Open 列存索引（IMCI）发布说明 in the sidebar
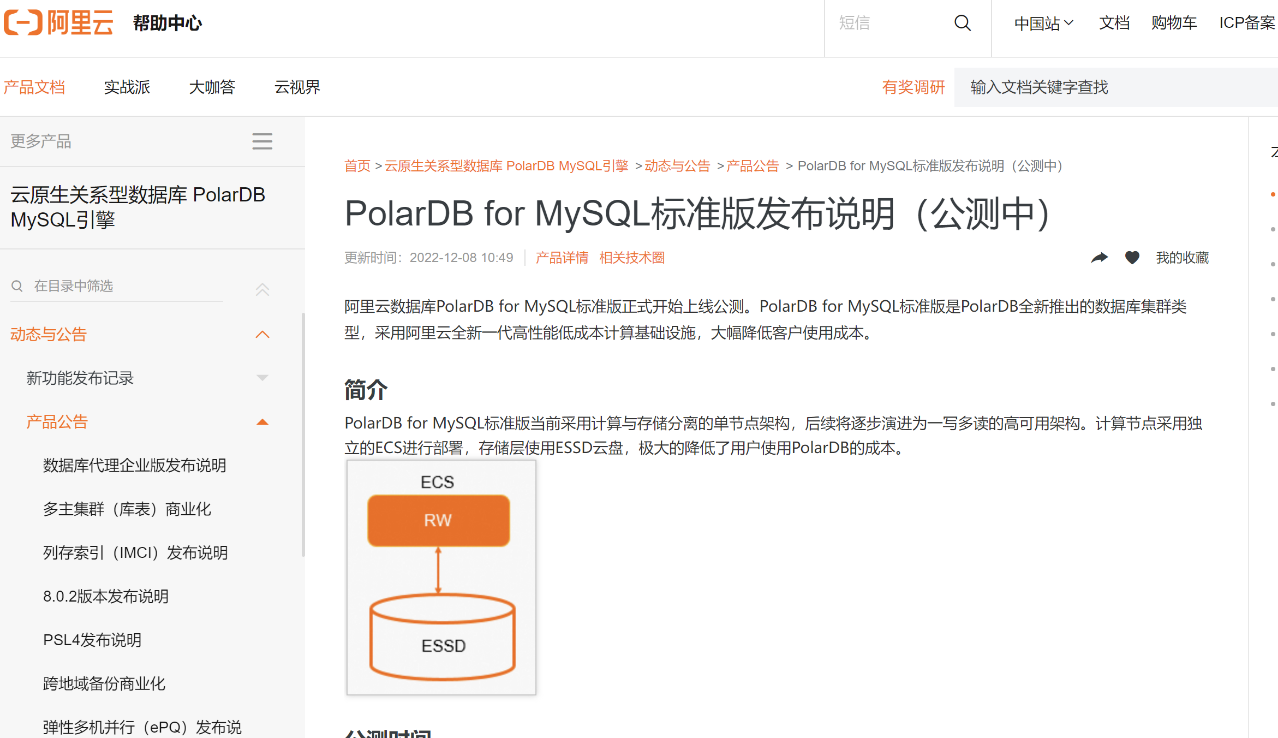This screenshot has width=1278, height=738. (136, 553)
